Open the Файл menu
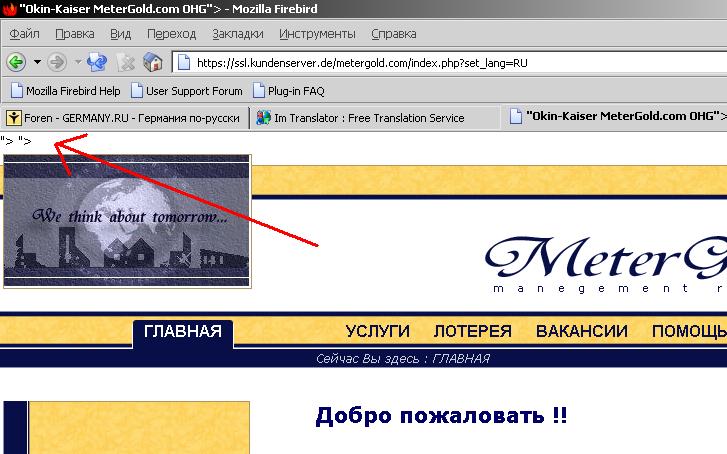 pyautogui.click(x=24, y=34)
